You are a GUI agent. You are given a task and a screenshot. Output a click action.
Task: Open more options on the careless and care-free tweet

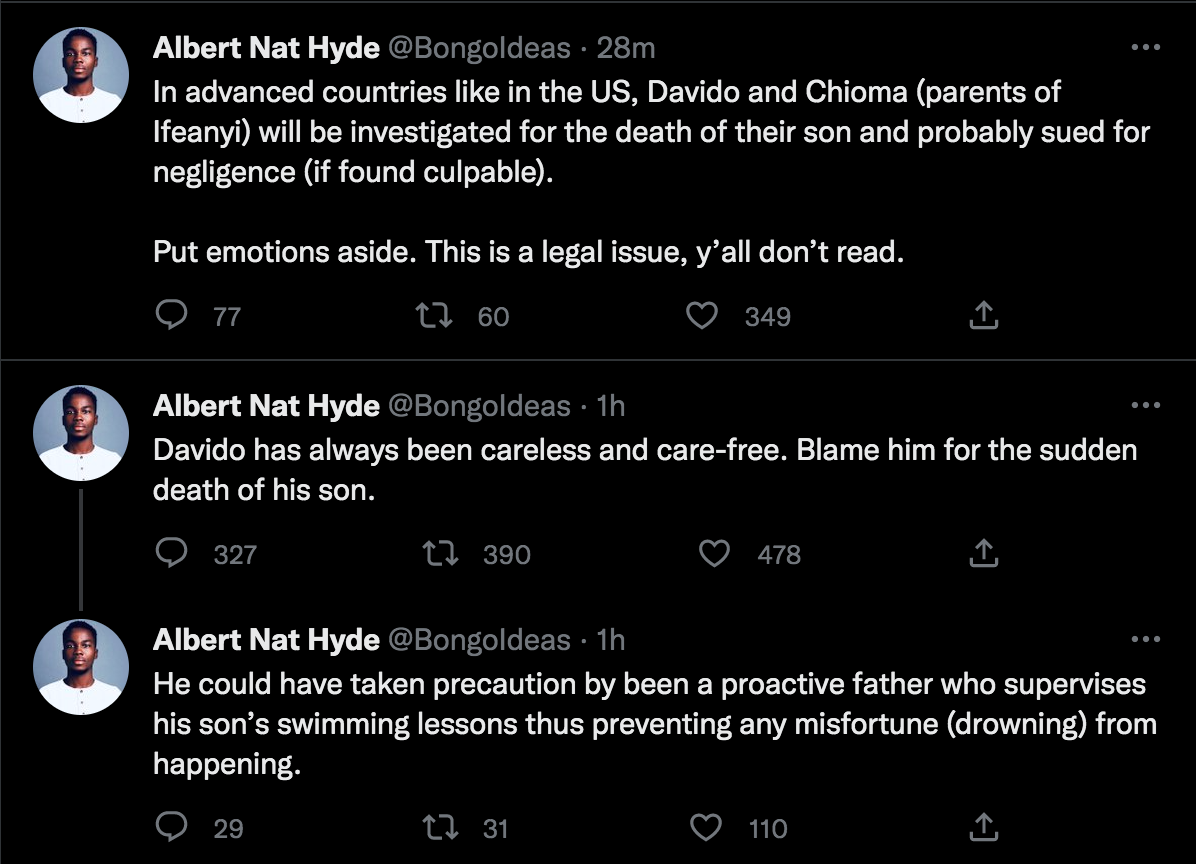coord(1144,405)
